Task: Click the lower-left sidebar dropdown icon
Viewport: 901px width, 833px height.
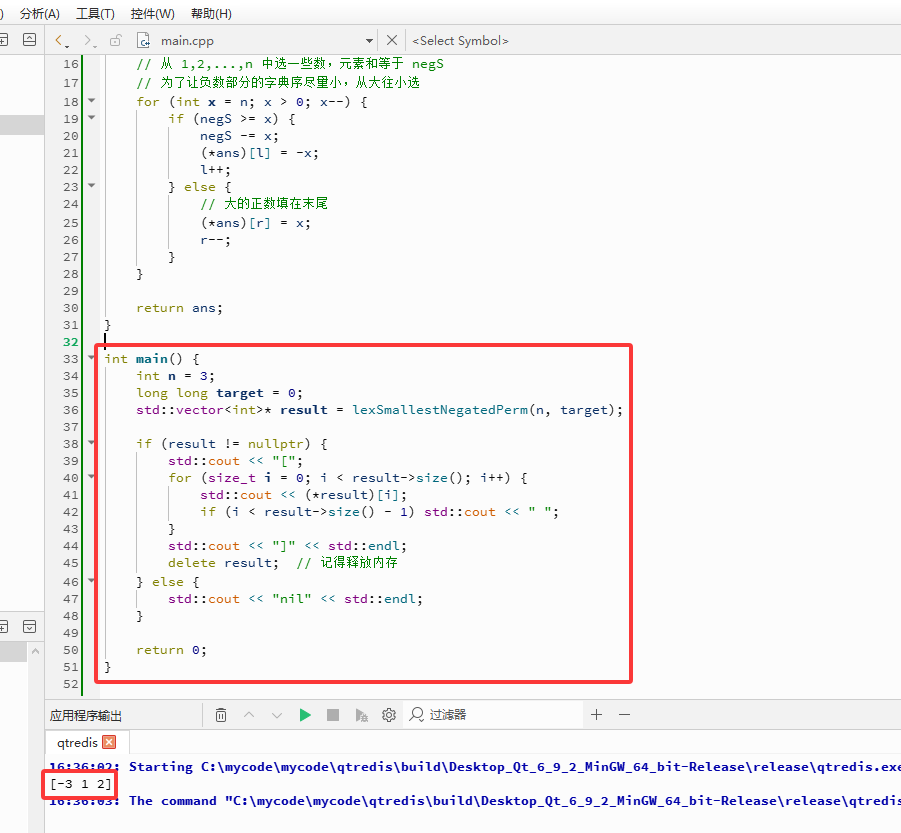Action: point(29,626)
